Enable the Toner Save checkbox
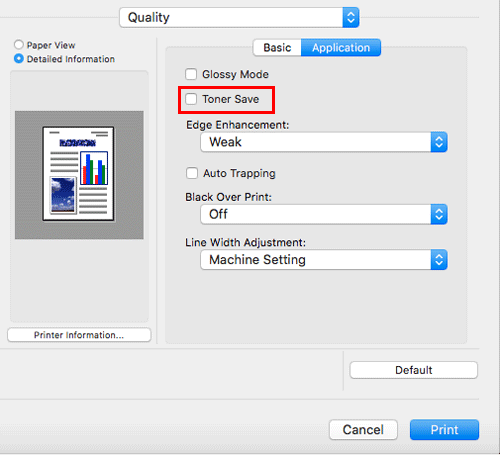 pyautogui.click(x=191, y=99)
